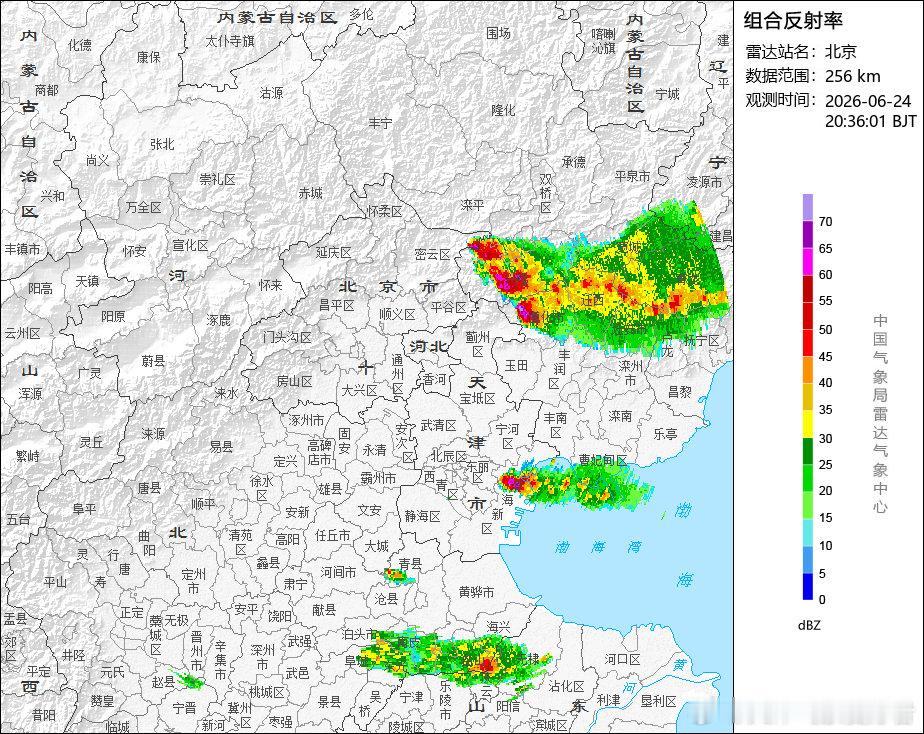924x734 pixels.
Task: Select the 沽源 label
Action: (271, 92)
